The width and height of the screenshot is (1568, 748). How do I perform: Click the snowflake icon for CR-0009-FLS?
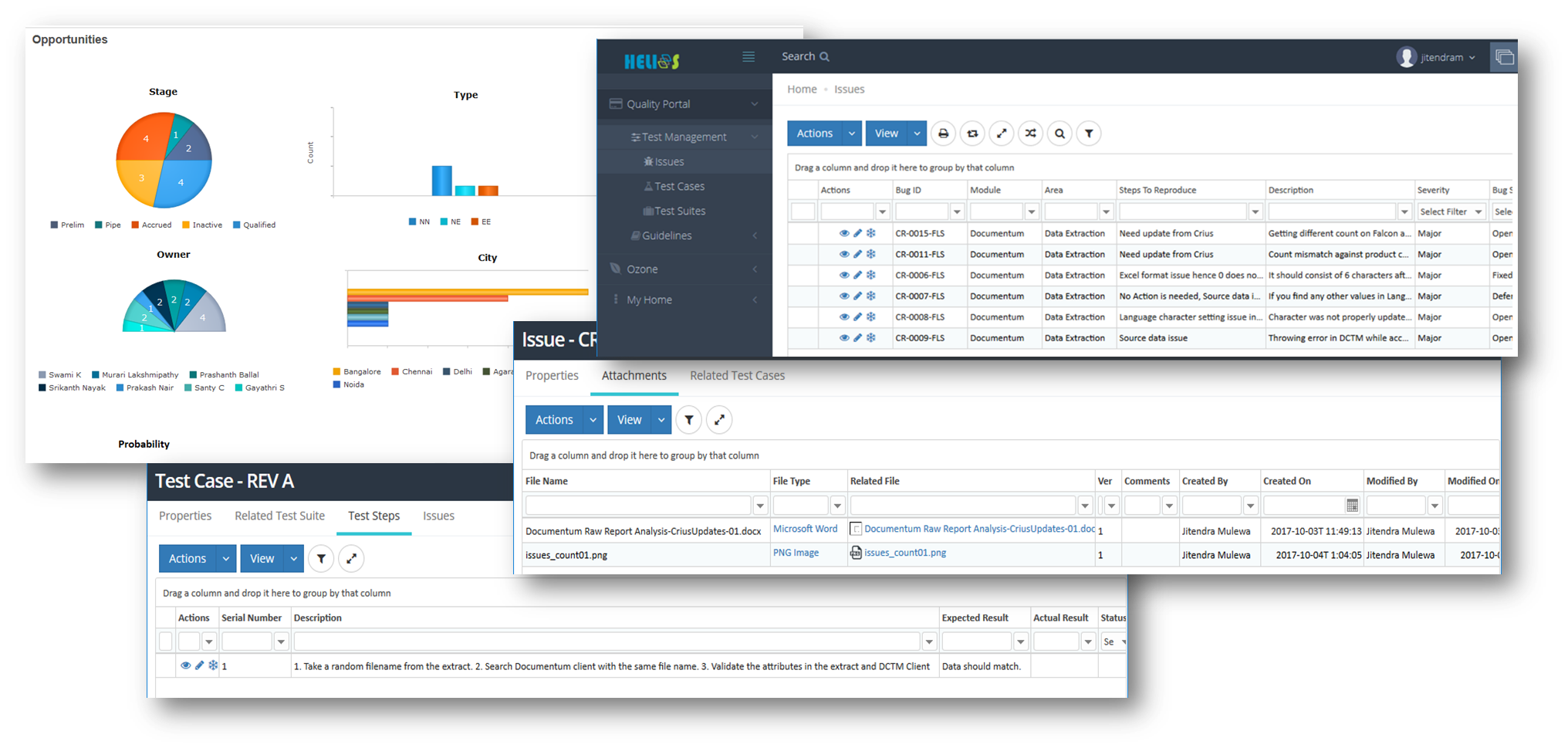pos(870,338)
